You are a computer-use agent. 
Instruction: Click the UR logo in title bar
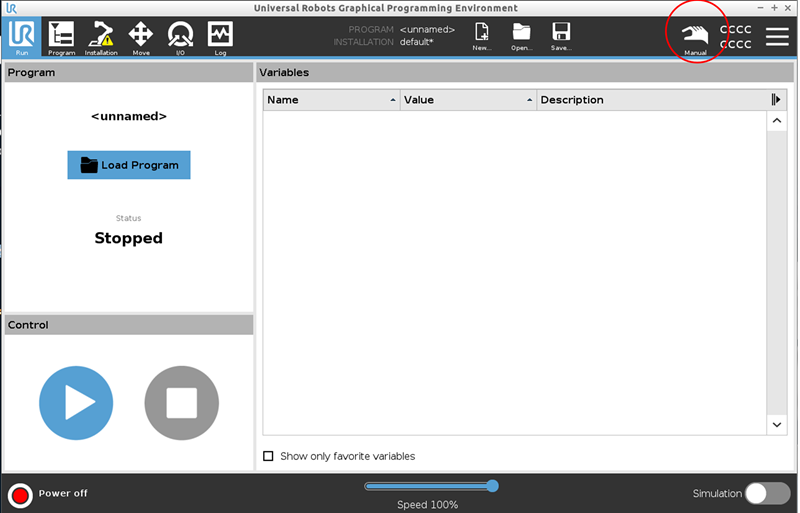tap(11, 8)
